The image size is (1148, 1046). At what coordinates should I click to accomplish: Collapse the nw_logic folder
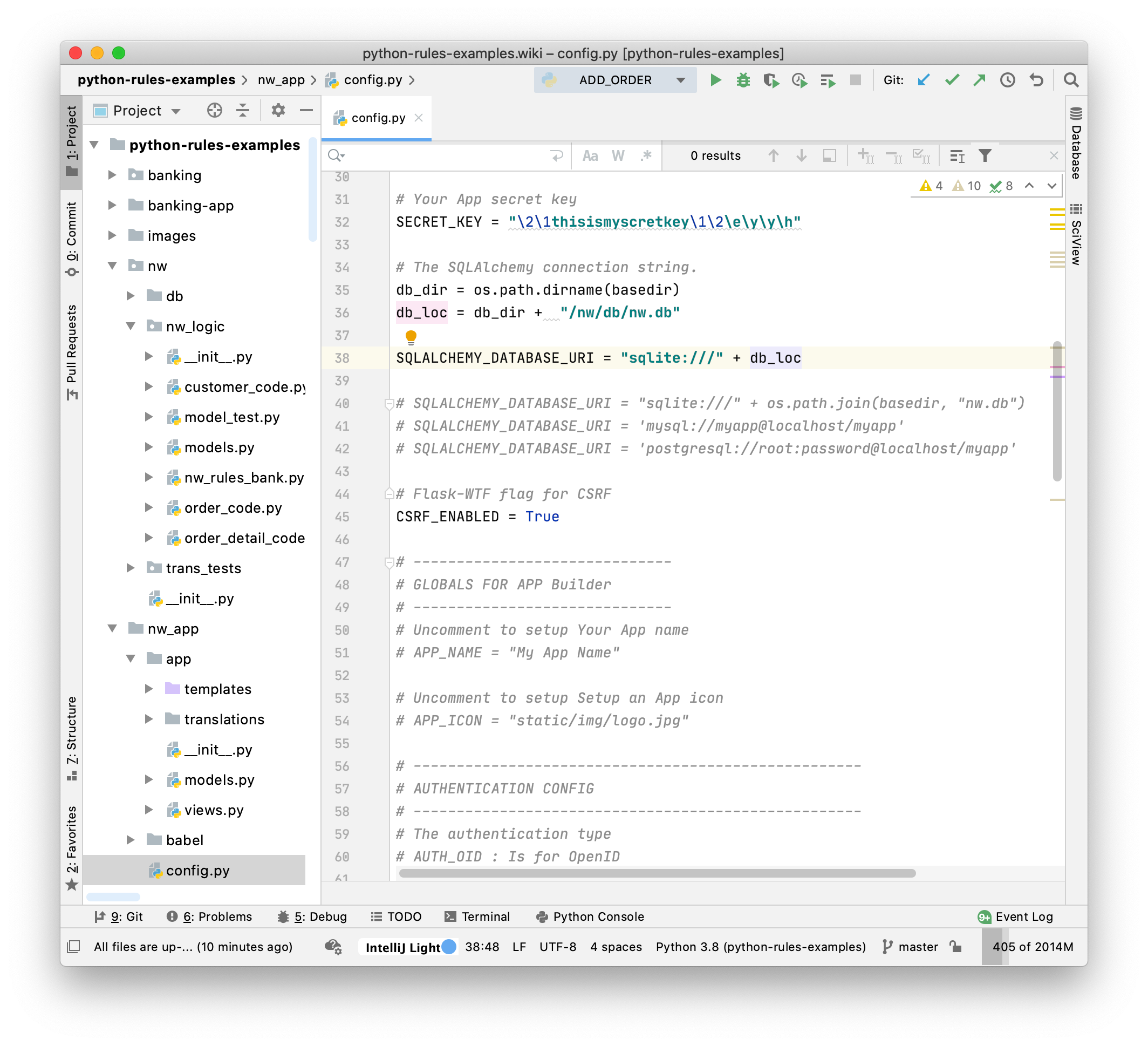click(131, 327)
